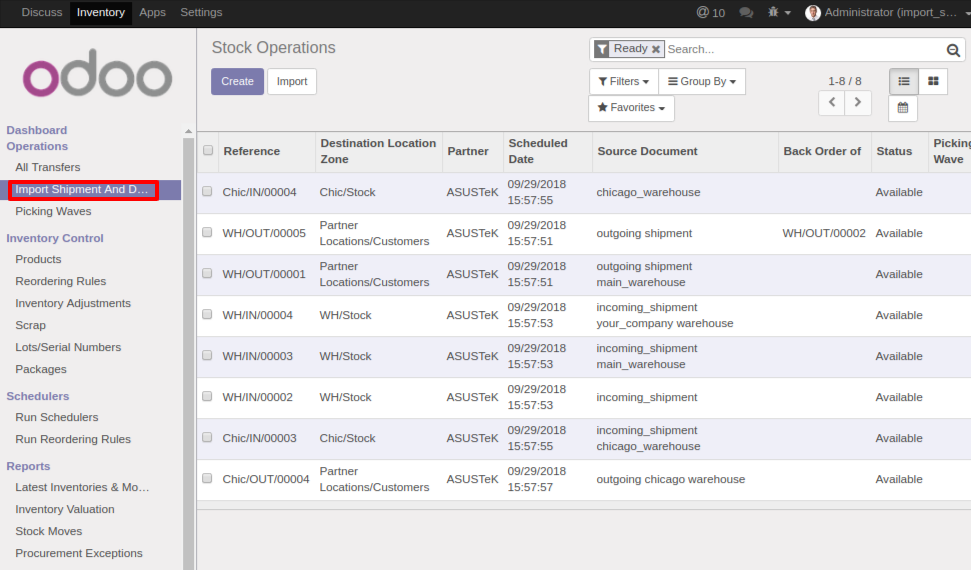The height and width of the screenshot is (570, 971).
Task: Open the Apps menu in top bar
Action: 152,13
